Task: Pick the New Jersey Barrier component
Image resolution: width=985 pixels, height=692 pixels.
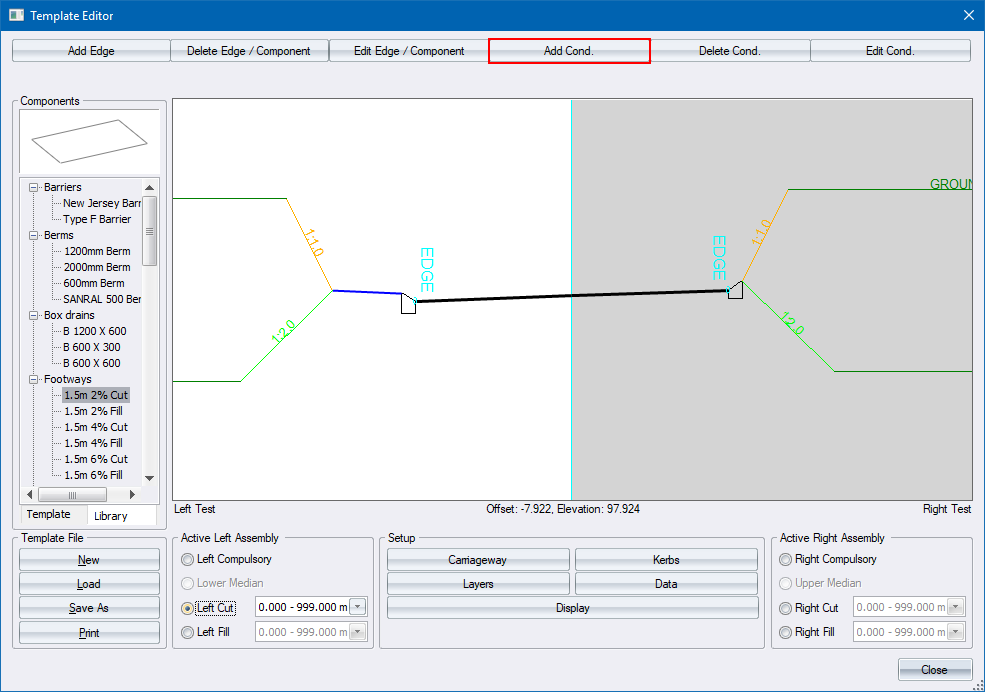Action: [101, 203]
